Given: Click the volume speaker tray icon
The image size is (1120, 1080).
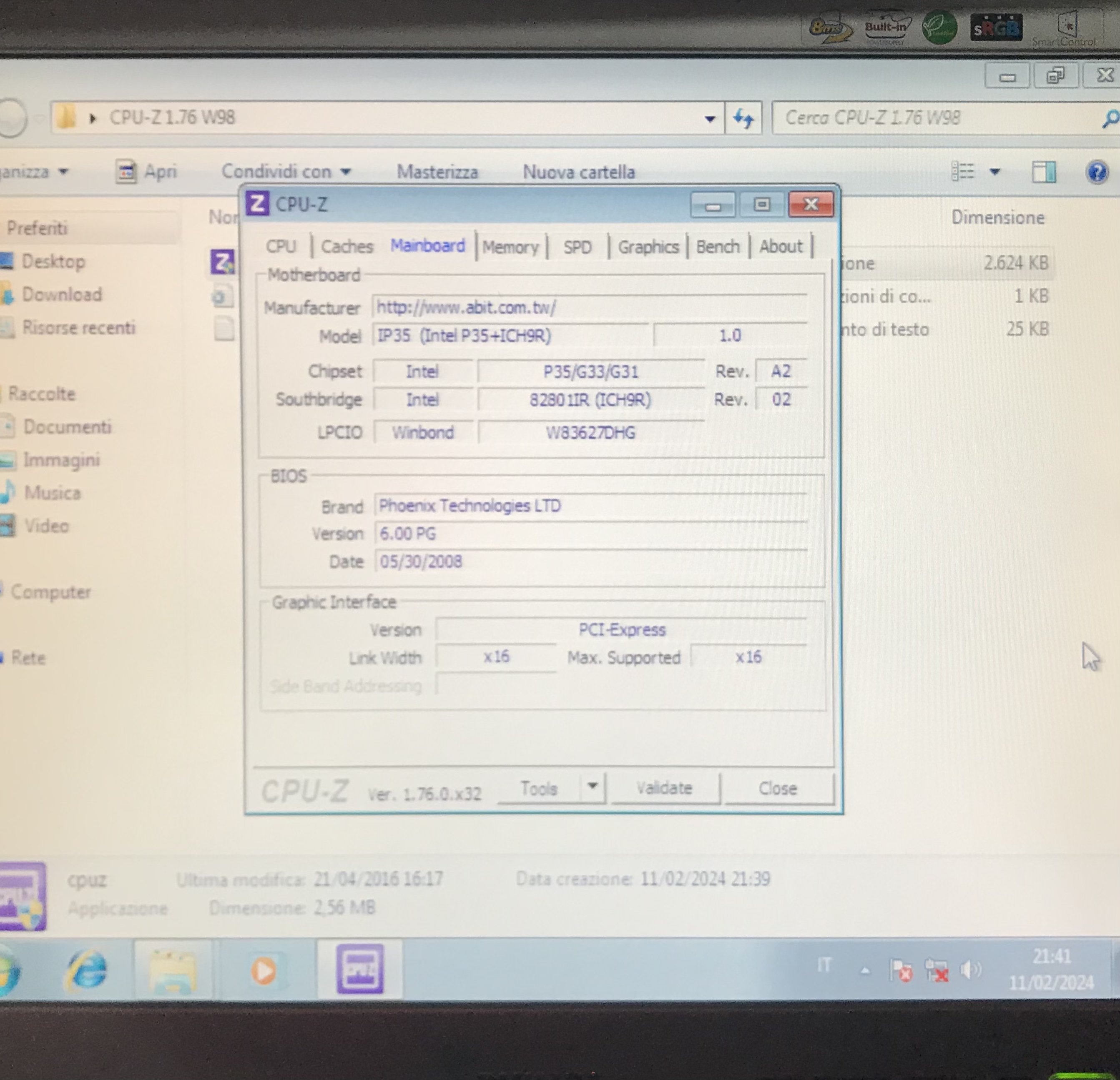Looking at the screenshot, I should click(970, 969).
